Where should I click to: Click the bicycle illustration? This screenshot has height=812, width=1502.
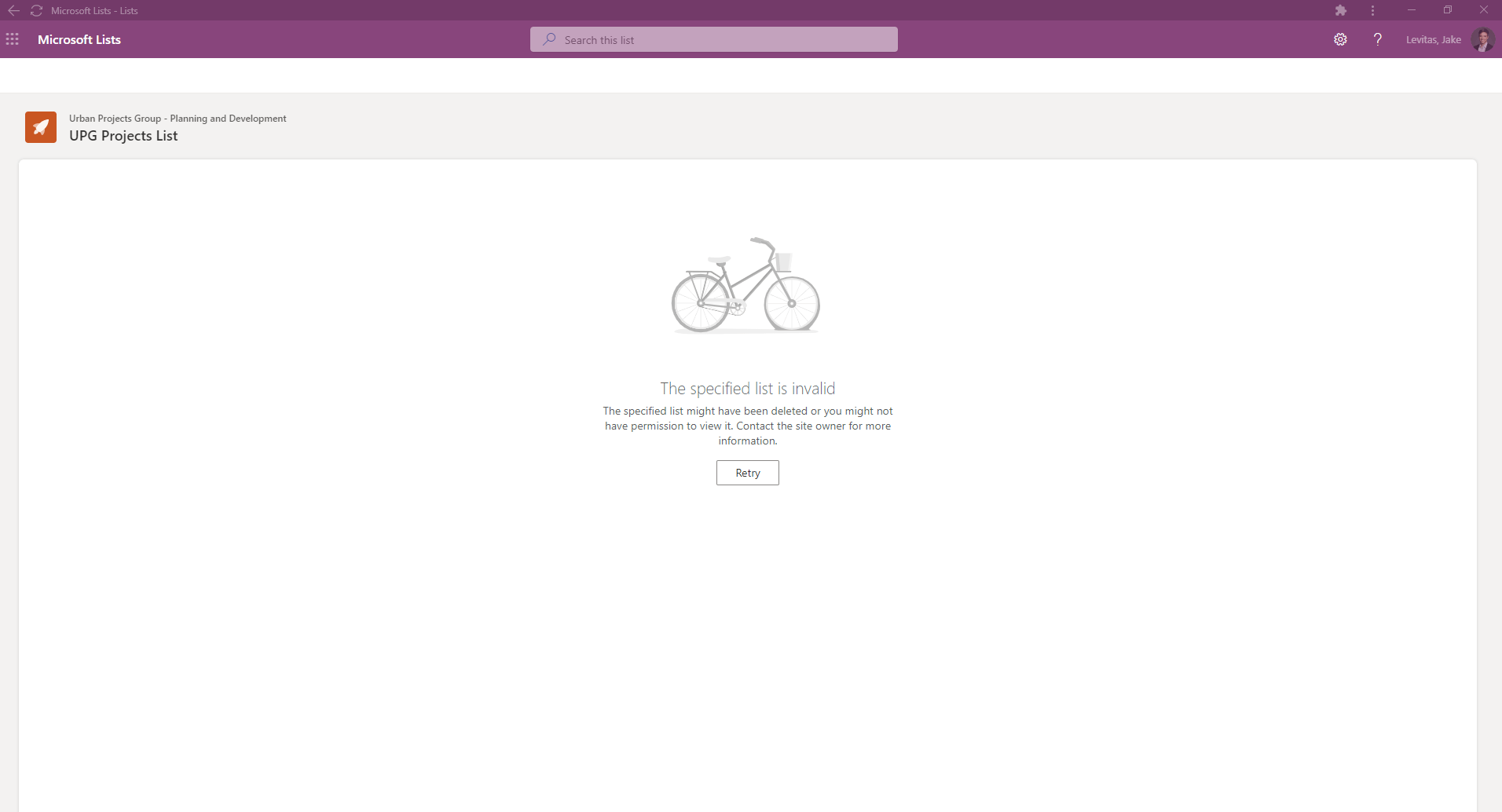746,285
